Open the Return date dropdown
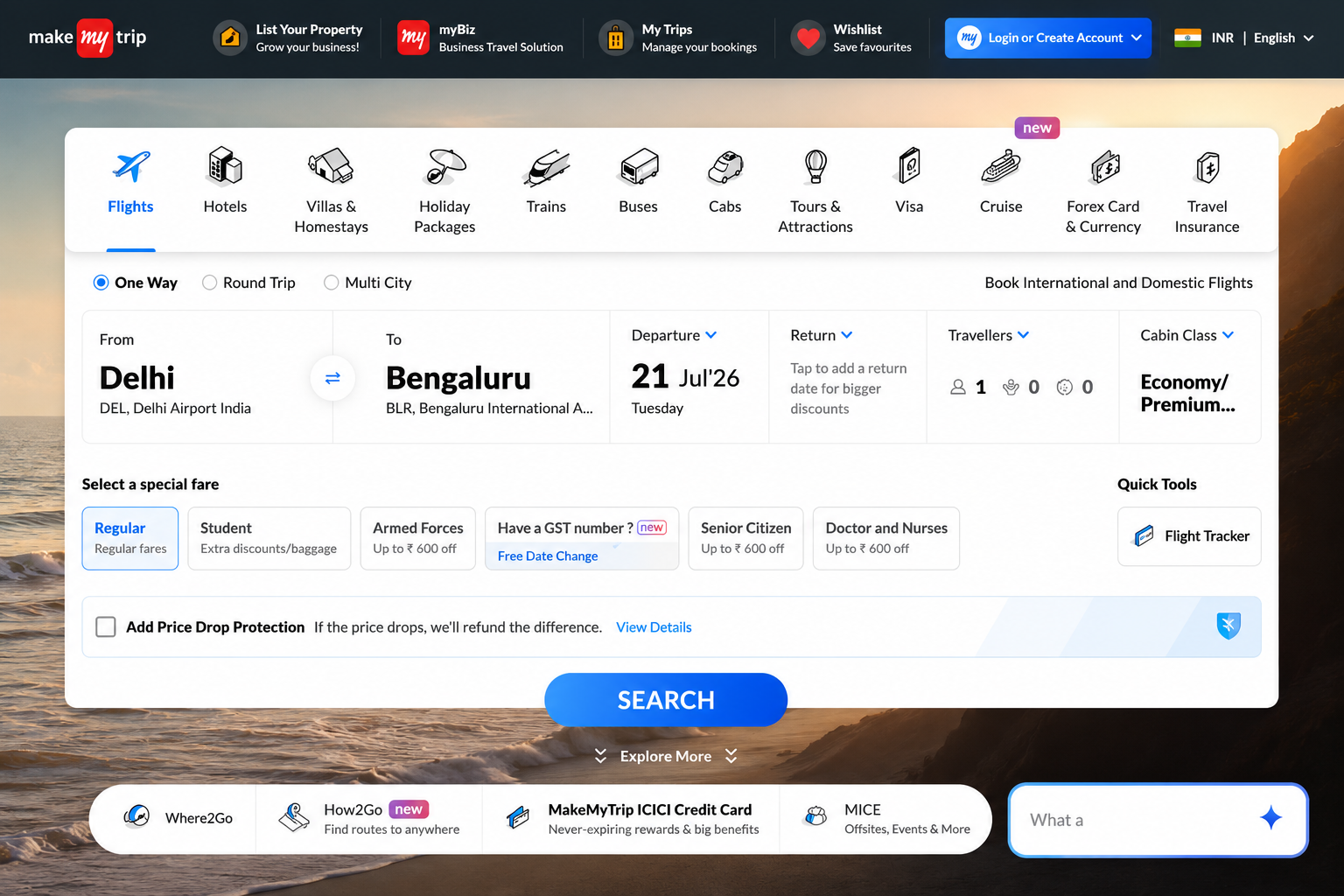The width and height of the screenshot is (1344, 896). (x=822, y=335)
